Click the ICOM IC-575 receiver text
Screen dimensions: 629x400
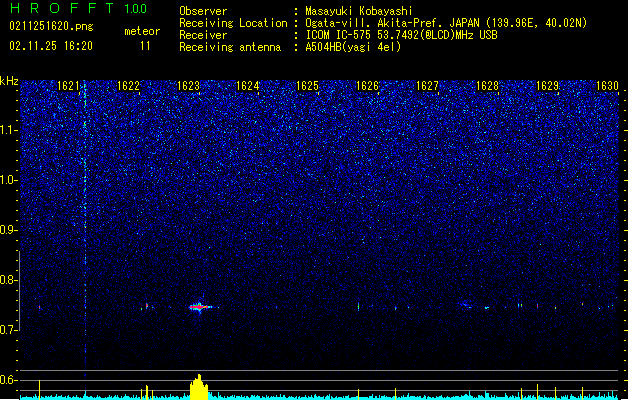401,35
